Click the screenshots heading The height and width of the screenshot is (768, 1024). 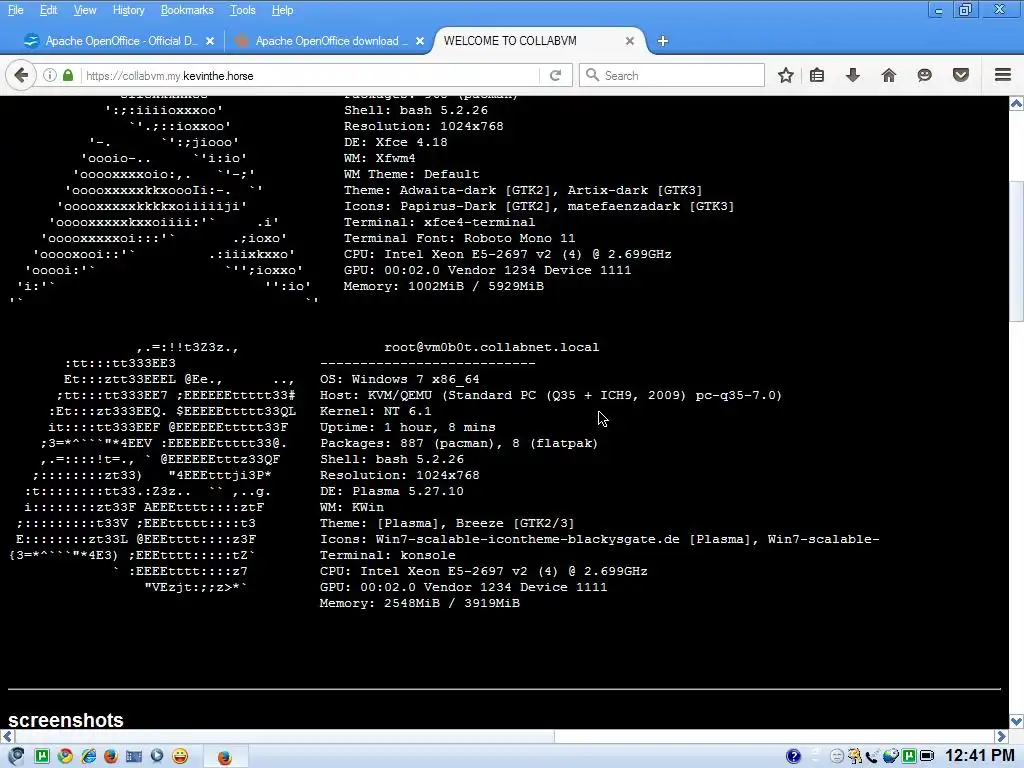click(x=65, y=720)
